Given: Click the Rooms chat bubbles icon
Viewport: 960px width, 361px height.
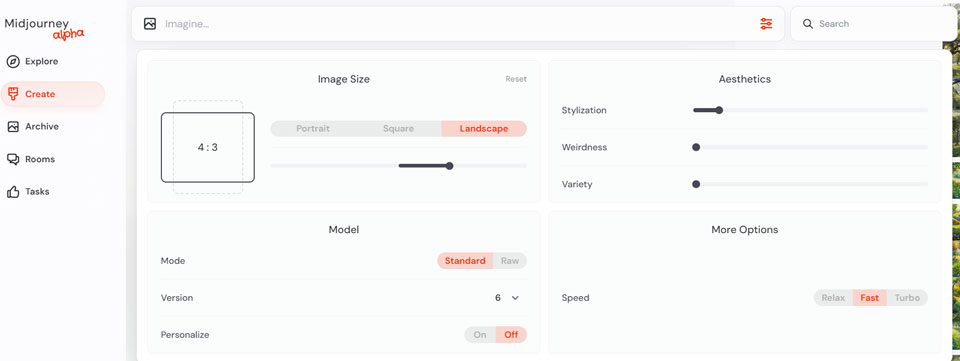Looking at the screenshot, I should coord(13,159).
